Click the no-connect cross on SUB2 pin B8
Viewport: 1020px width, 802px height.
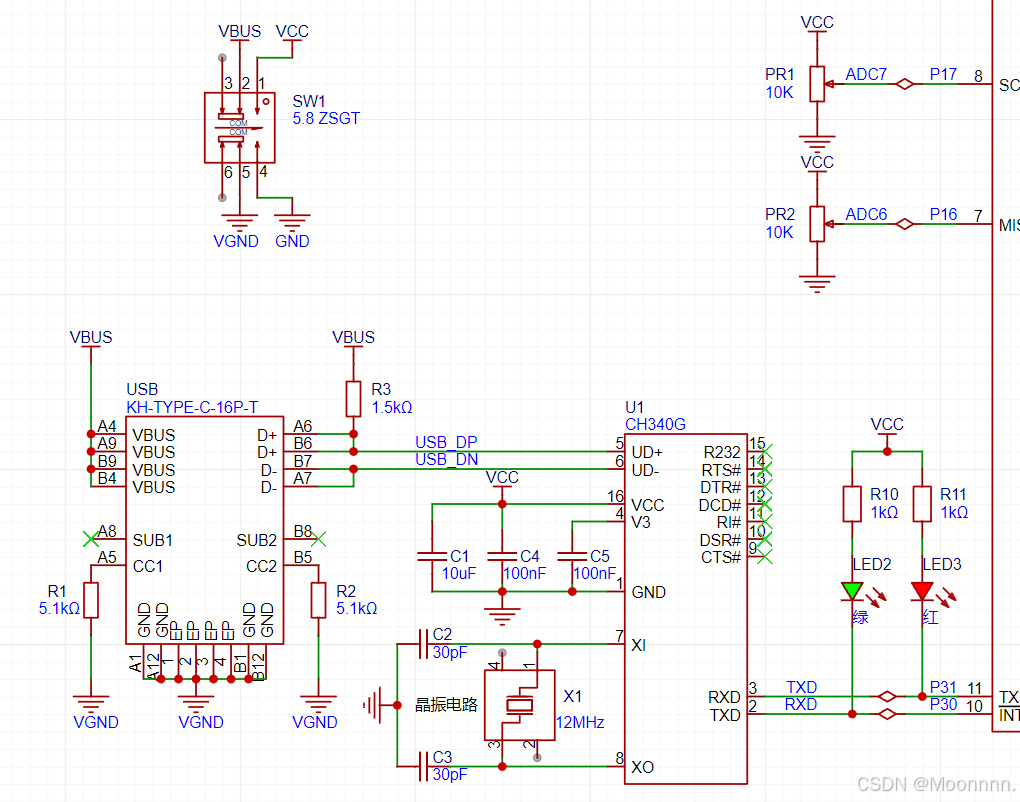318,539
